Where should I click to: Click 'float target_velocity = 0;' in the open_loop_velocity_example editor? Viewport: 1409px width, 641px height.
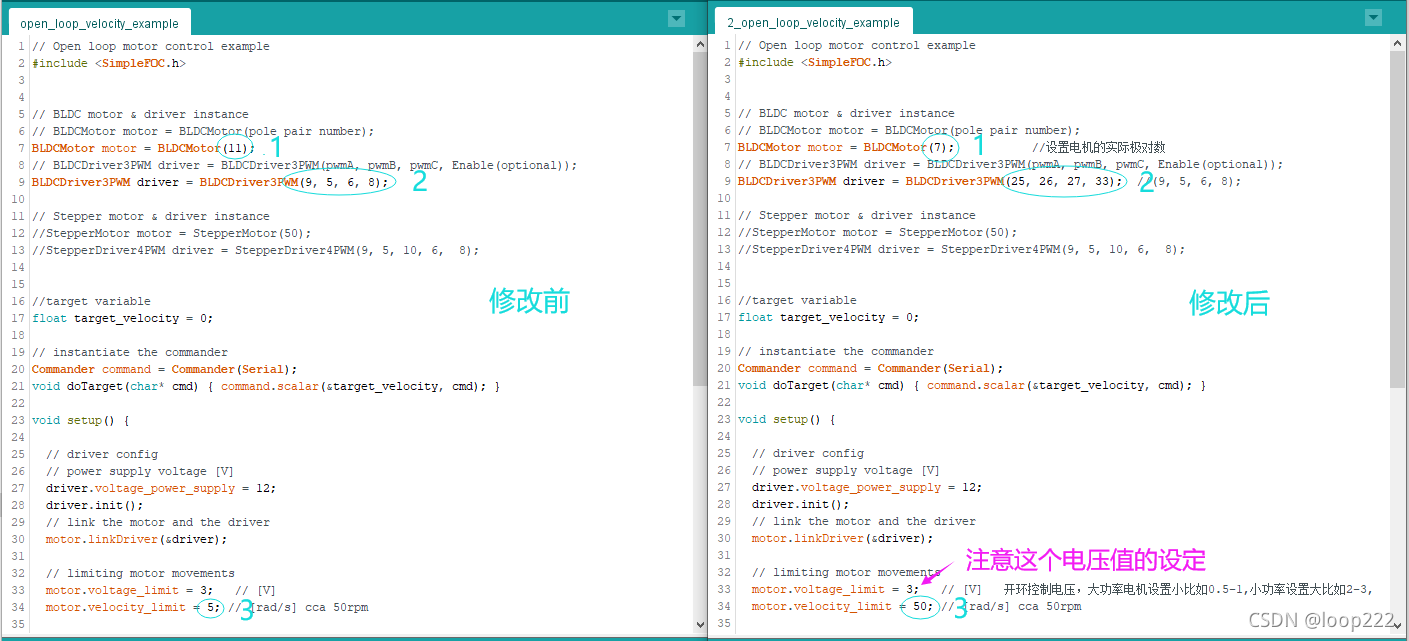[122, 318]
